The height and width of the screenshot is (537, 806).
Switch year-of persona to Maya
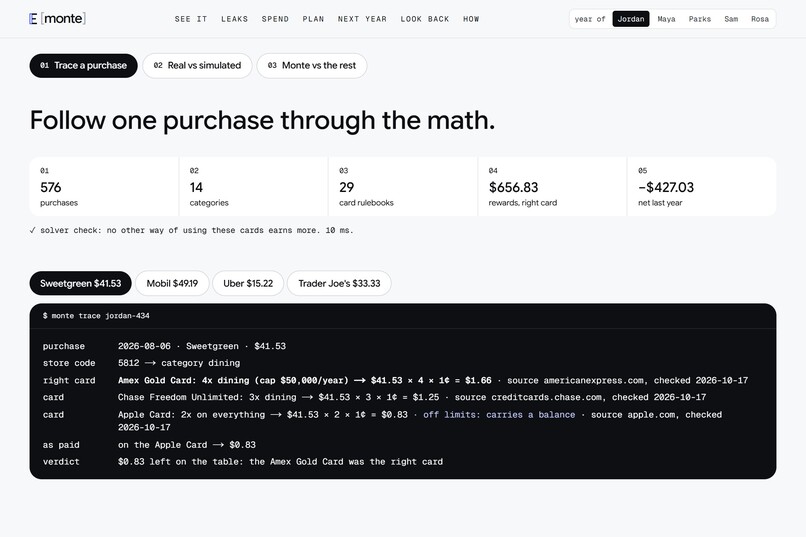pos(666,19)
